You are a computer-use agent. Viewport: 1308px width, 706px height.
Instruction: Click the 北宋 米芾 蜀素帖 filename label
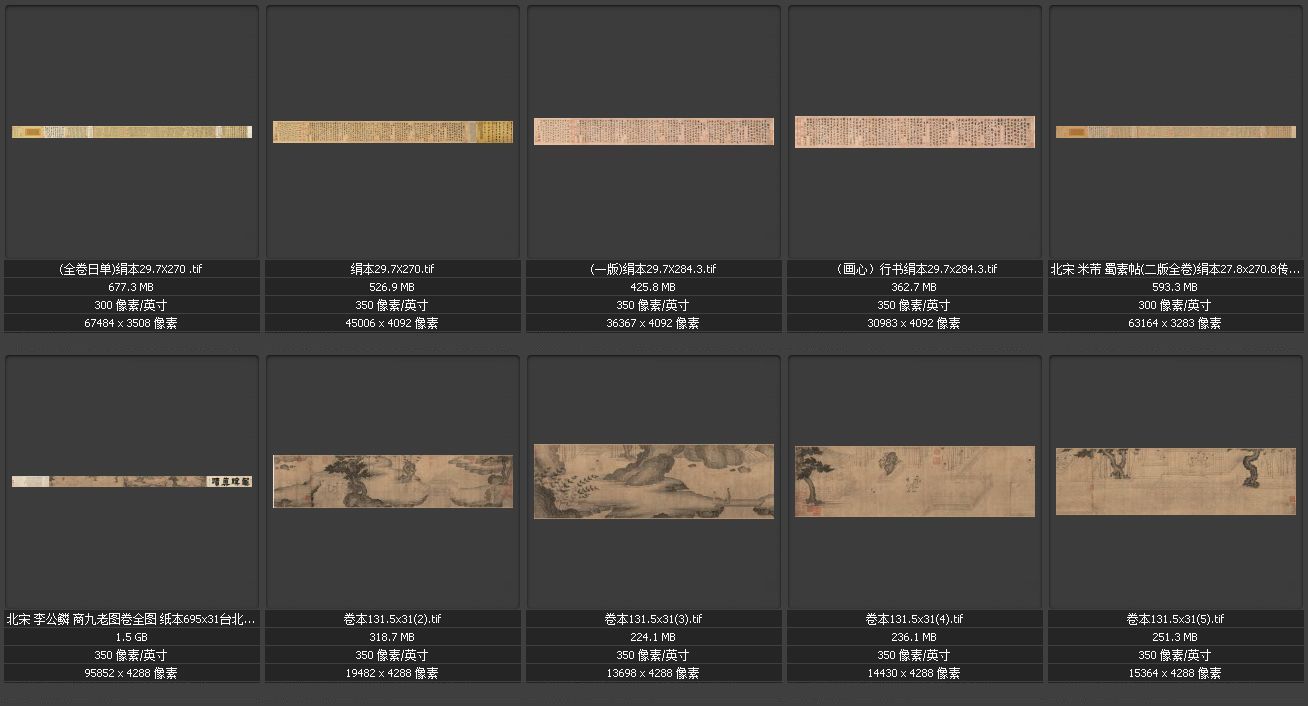tap(1176, 269)
